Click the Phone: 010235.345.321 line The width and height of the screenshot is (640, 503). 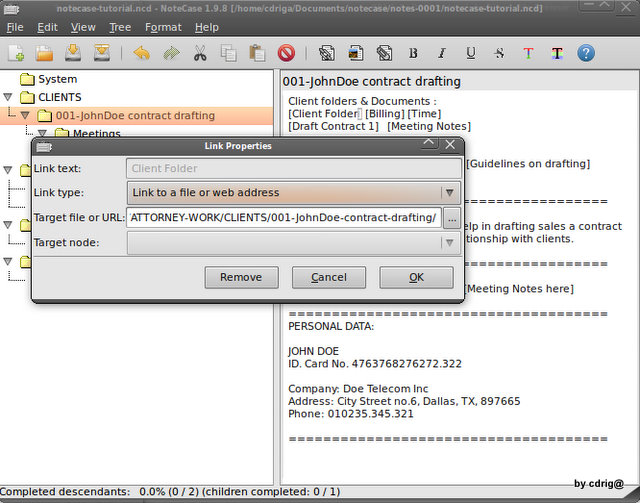pyautogui.click(x=351, y=414)
